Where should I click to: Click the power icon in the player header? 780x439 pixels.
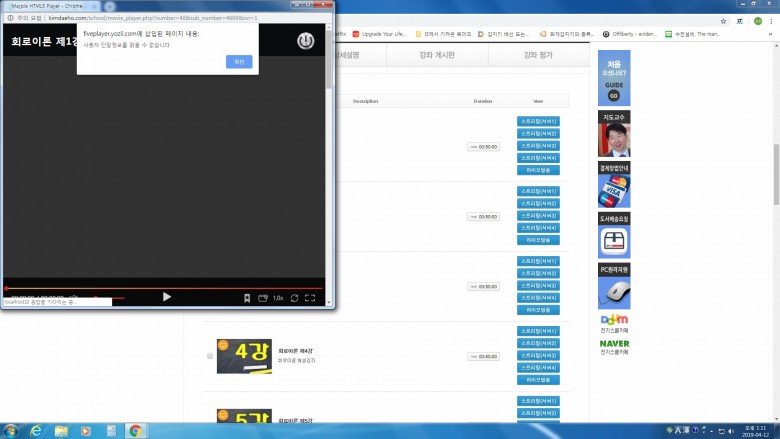305,41
